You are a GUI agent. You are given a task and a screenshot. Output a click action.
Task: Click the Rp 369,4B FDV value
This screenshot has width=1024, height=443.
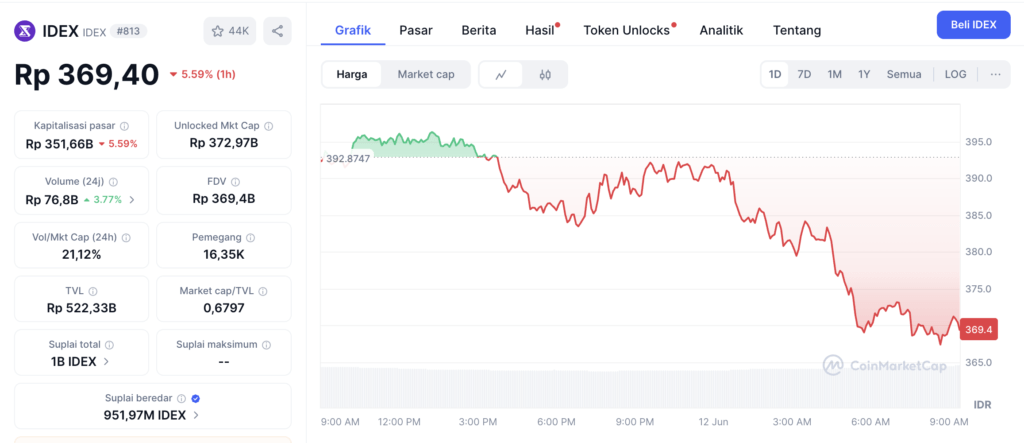[x=224, y=199]
